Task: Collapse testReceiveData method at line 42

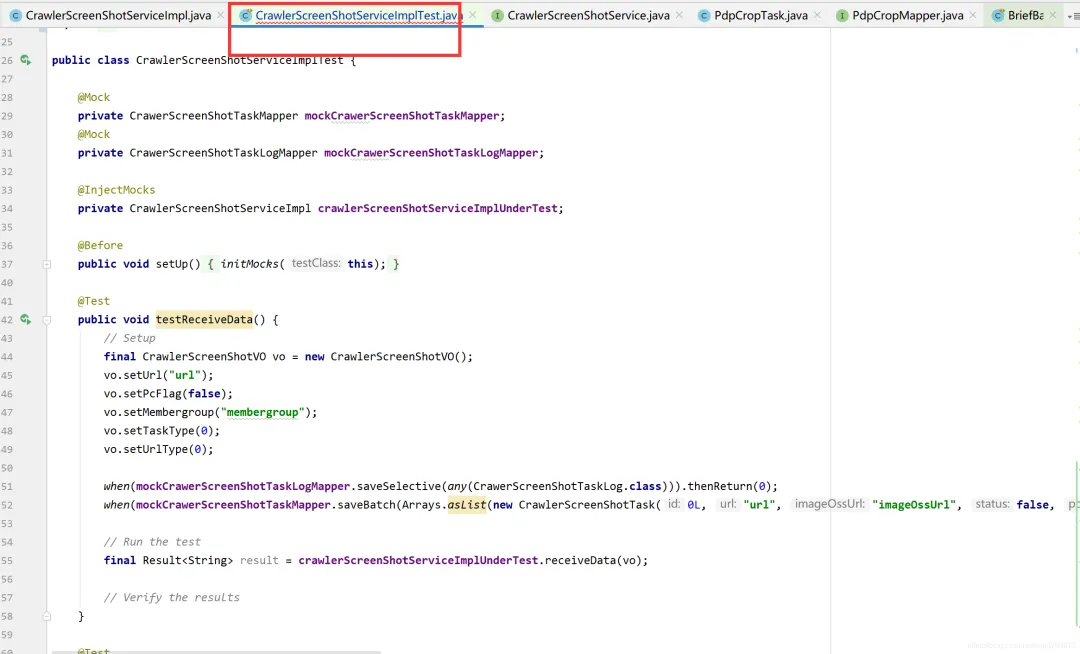Action: 47,320
